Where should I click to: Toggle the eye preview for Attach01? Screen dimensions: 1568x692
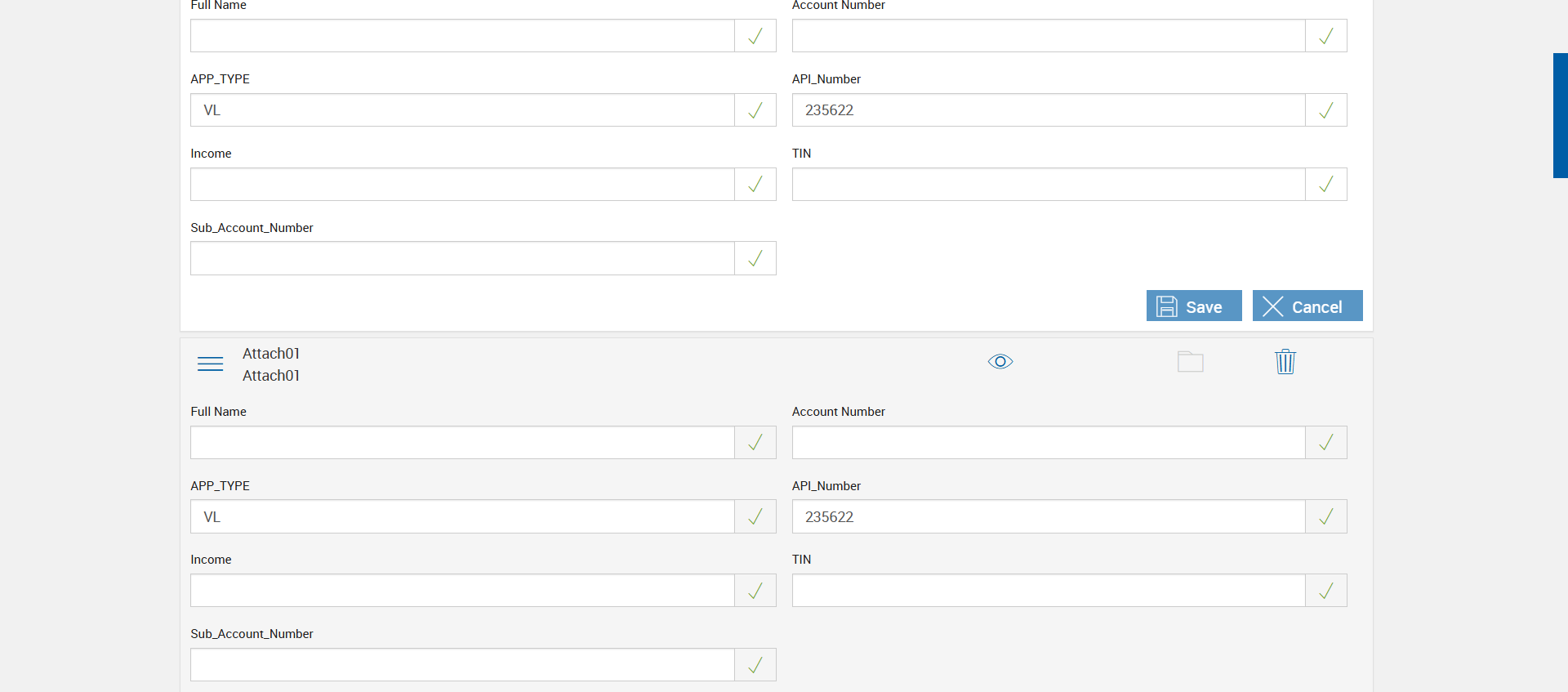(x=1000, y=361)
